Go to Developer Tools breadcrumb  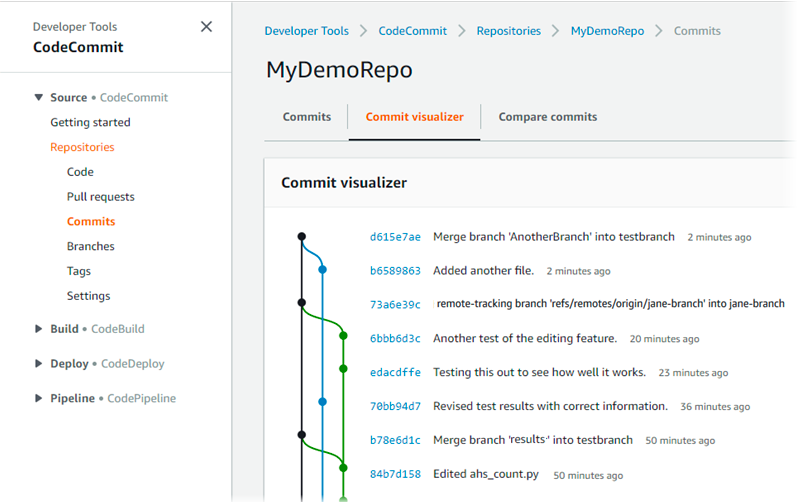point(306,31)
